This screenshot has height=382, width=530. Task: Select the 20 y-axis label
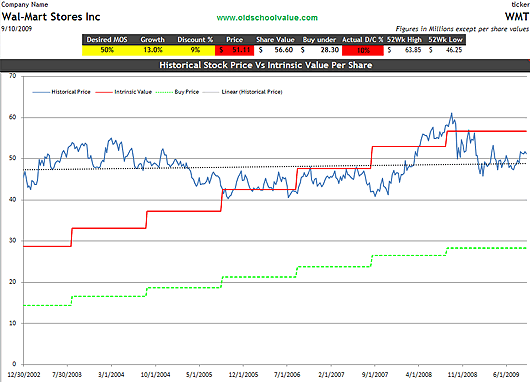point(13,282)
